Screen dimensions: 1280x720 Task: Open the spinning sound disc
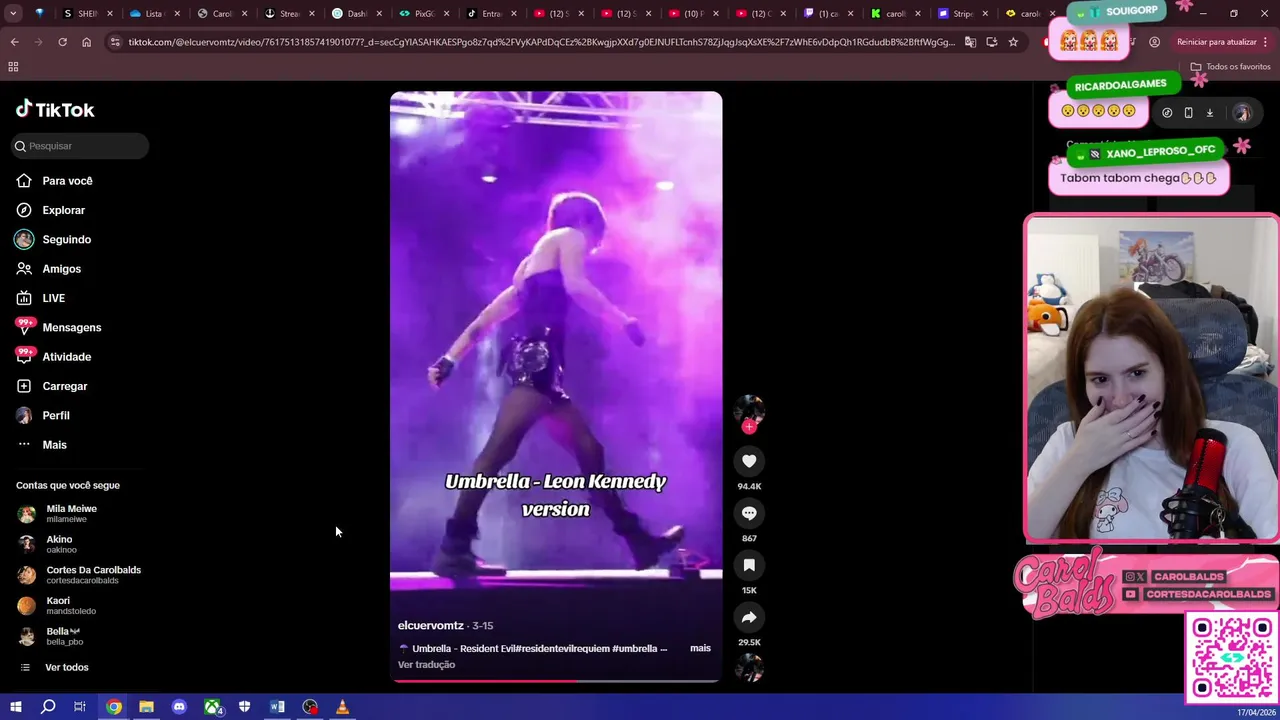749,667
